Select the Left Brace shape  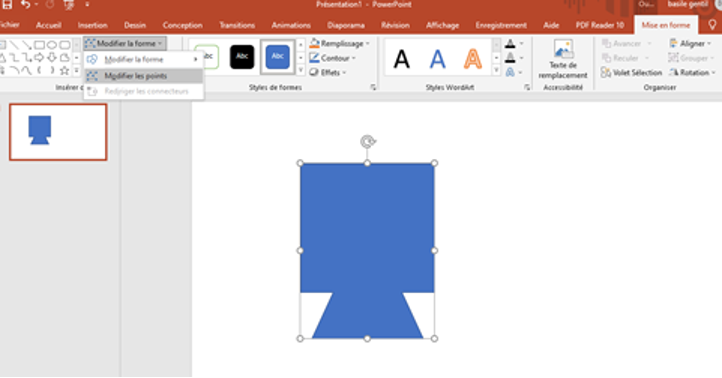click(39, 70)
